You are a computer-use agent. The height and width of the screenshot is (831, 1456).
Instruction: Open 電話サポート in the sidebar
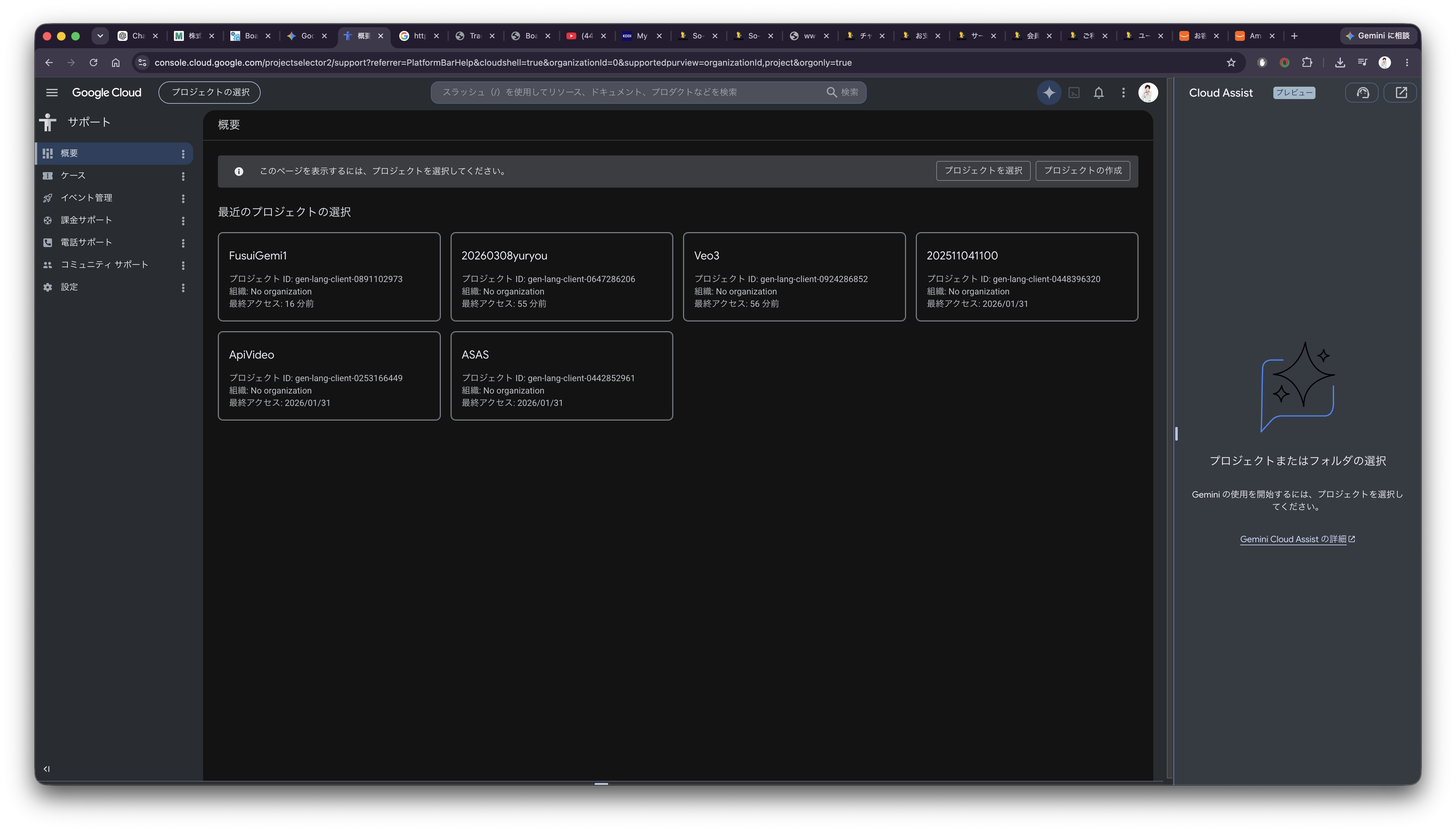[x=114, y=242]
